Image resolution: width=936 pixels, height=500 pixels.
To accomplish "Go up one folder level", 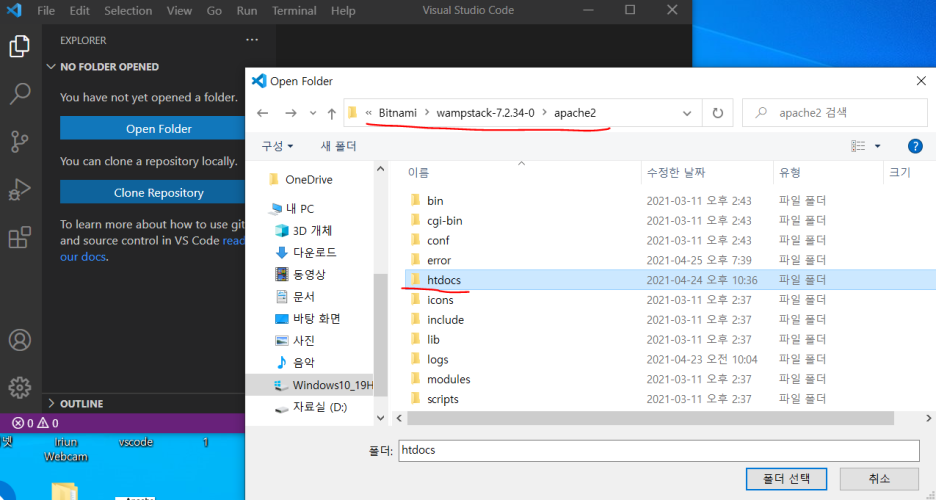I will click(332, 113).
